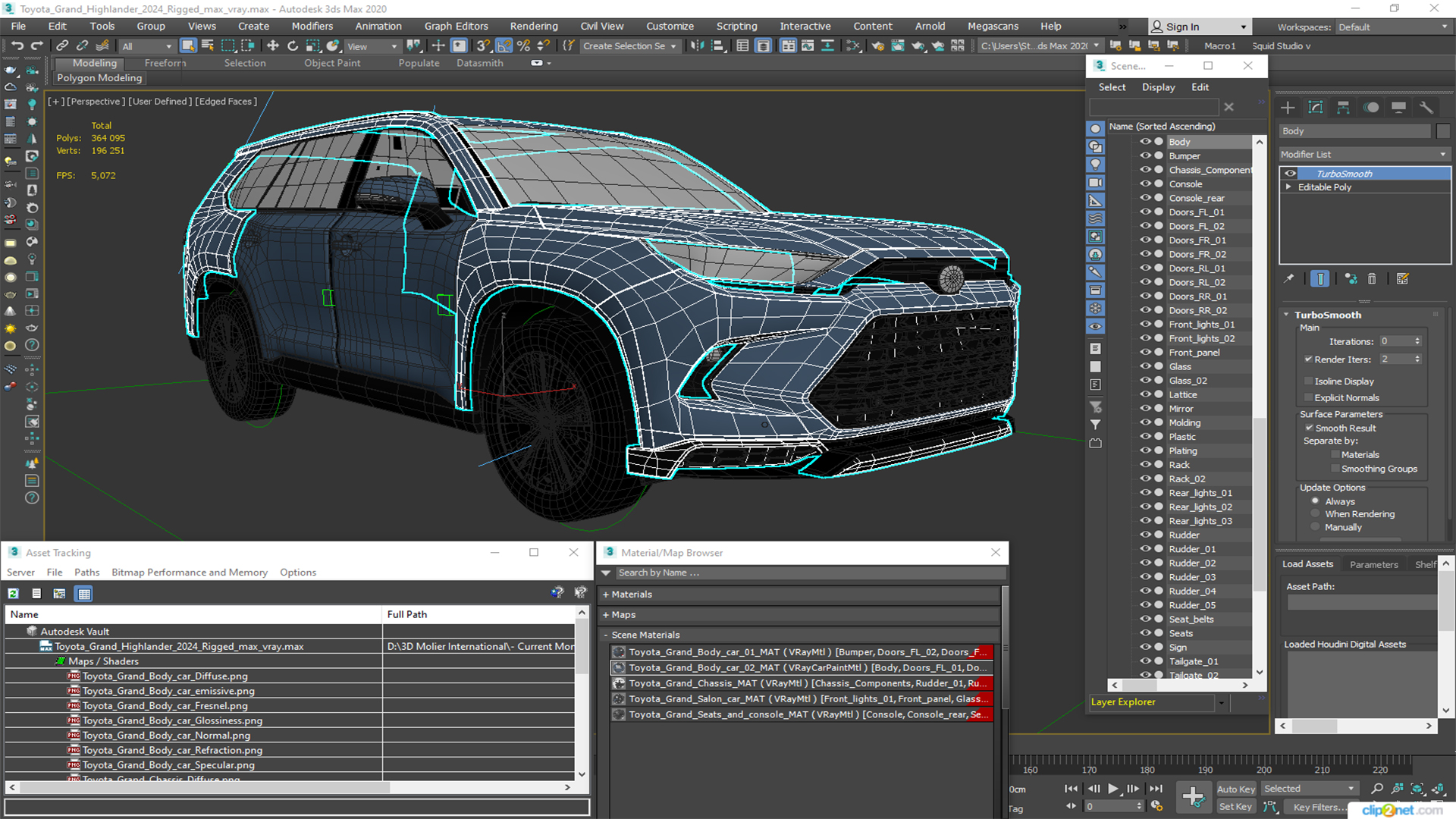1456x819 pixels.
Task: Select the When Rendering update option
Action: pyautogui.click(x=1315, y=514)
